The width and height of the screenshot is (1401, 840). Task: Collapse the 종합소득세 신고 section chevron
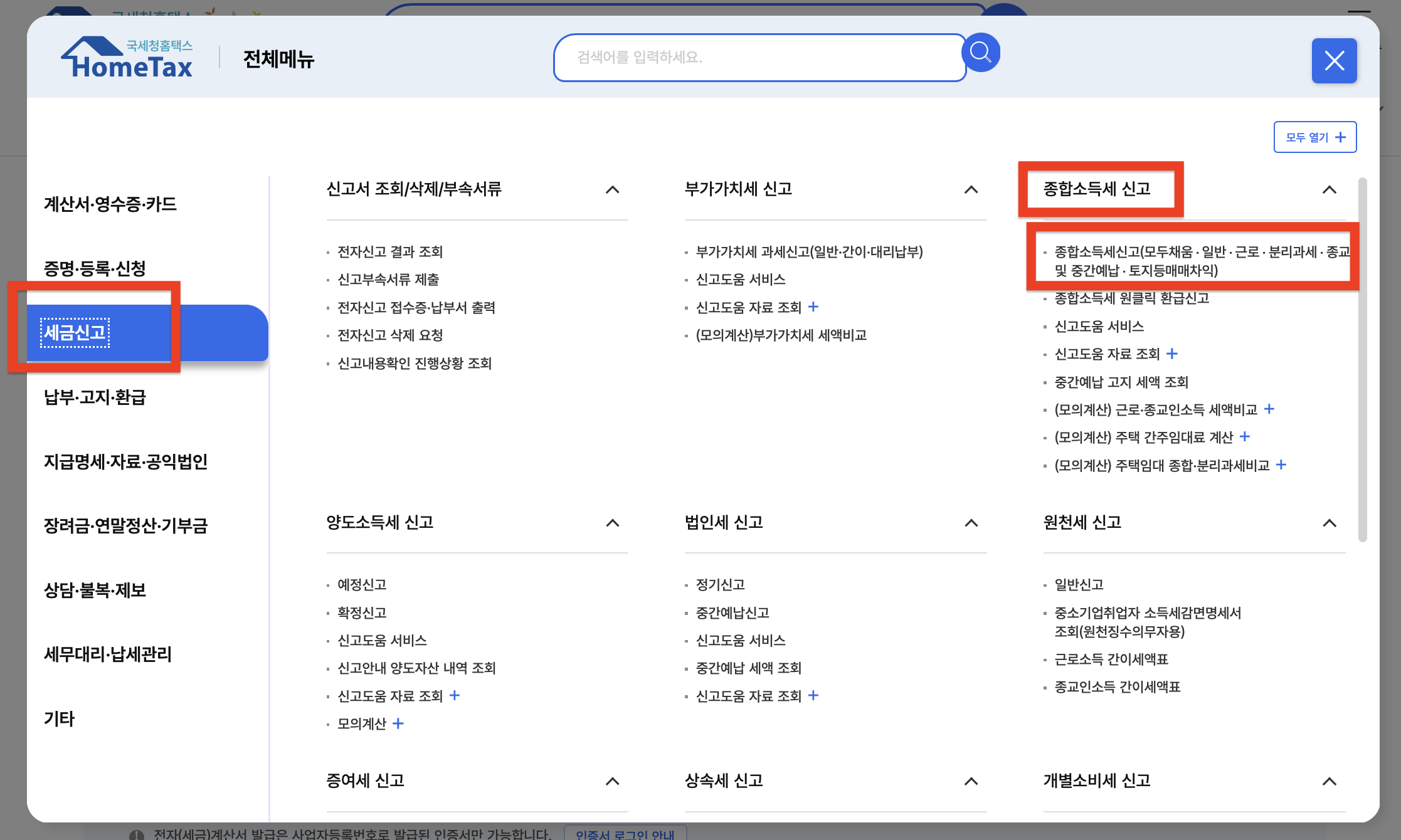pos(1329,189)
